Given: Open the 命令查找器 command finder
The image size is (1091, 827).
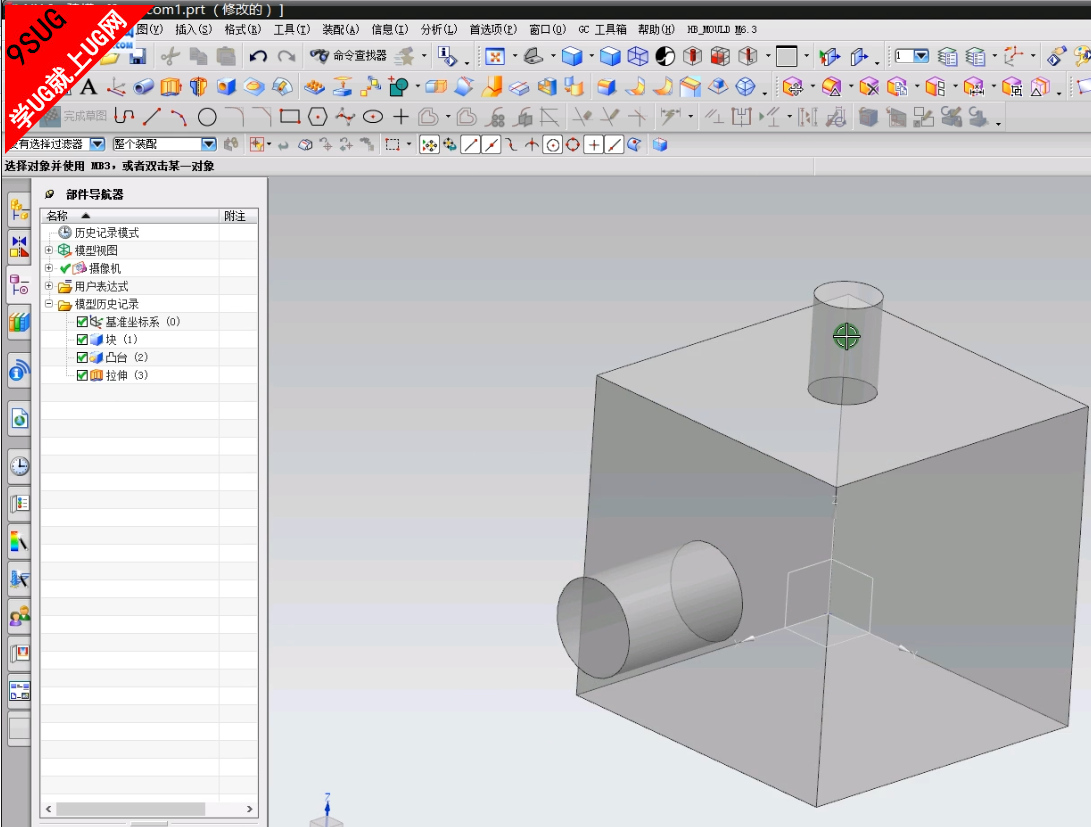Looking at the screenshot, I should [349, 56].
